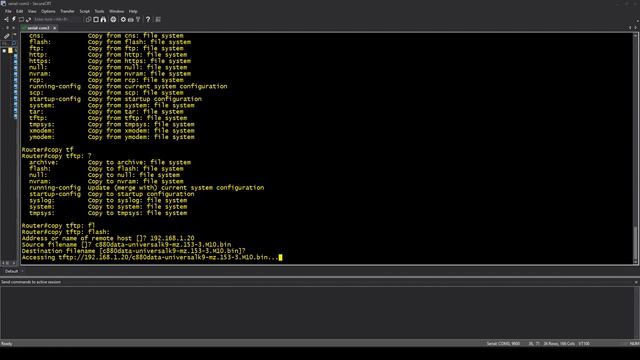Image resolution: width=640 pixels, height=360 pixels.
Task: Open the Window menu
Action: click(x=116, y=11)
